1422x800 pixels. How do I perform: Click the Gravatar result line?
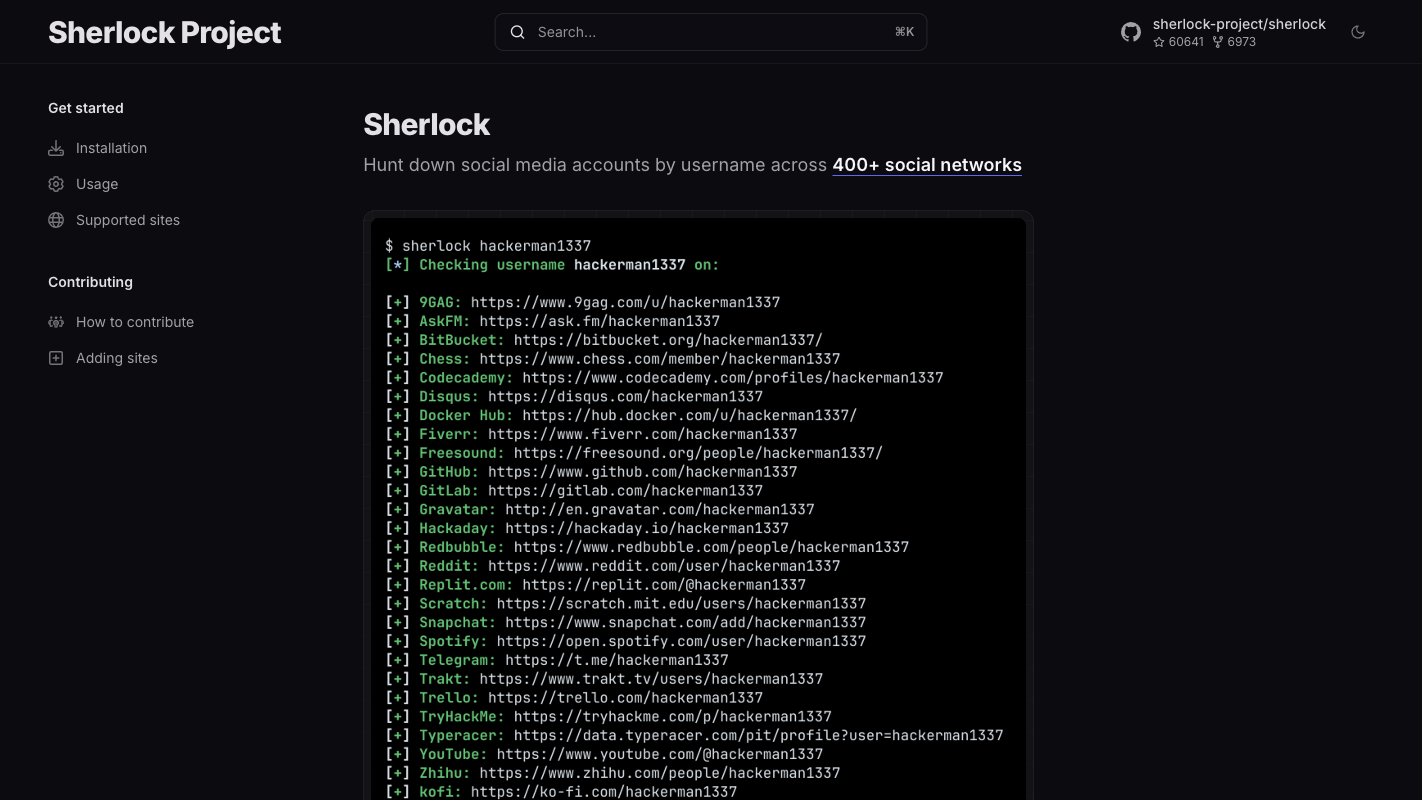coord(600,510)
